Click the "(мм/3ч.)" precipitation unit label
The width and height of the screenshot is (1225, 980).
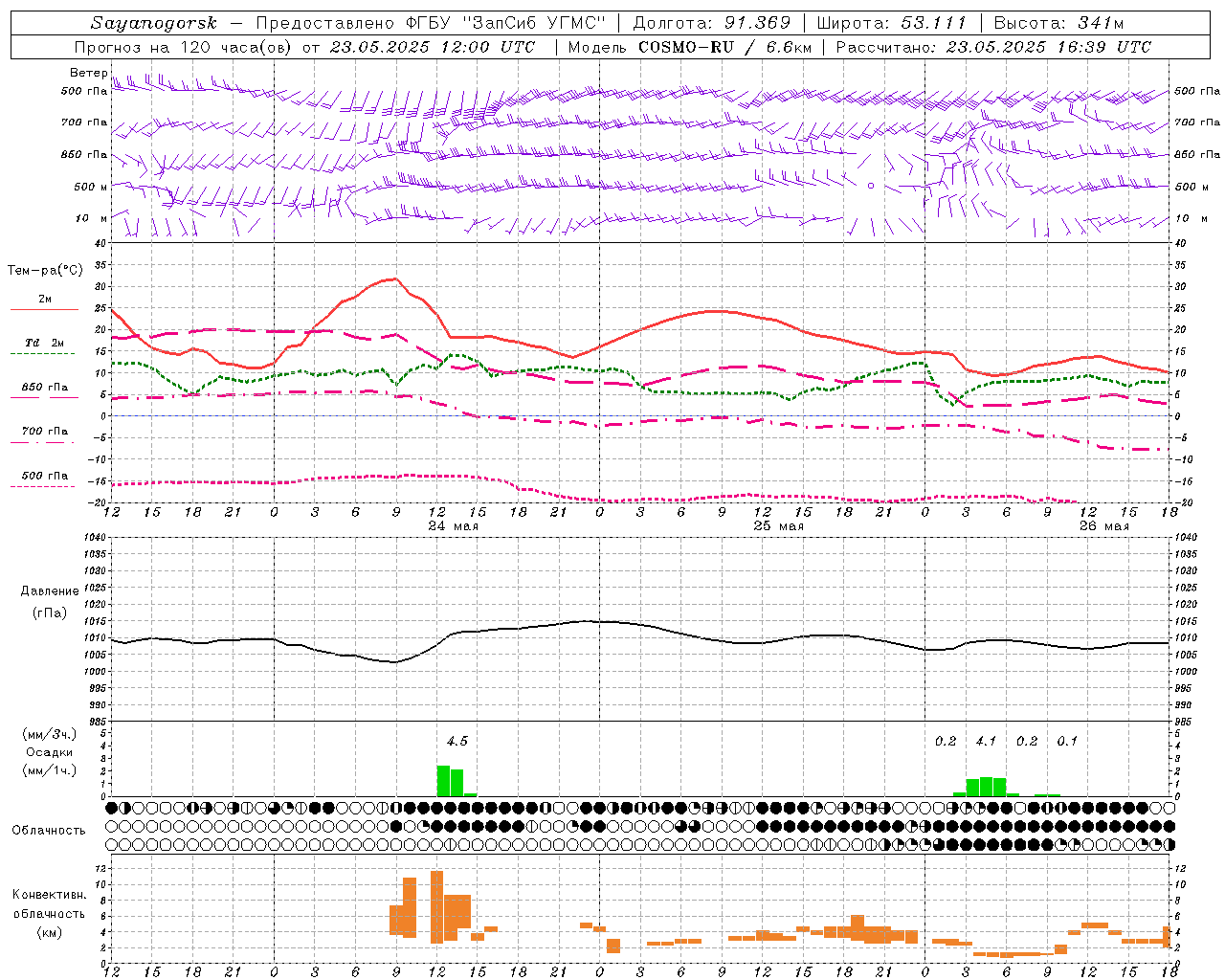pos(50,734)
